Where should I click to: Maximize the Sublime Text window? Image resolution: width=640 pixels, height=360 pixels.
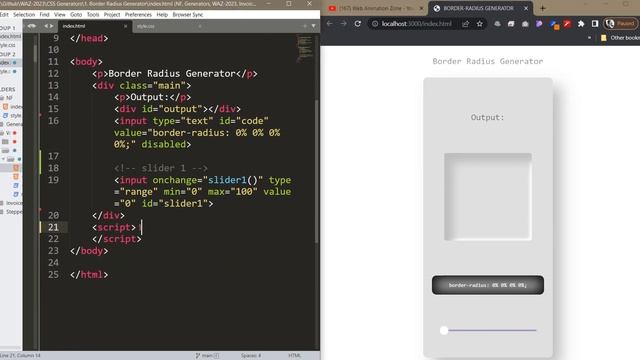click(x=289, y=4)
